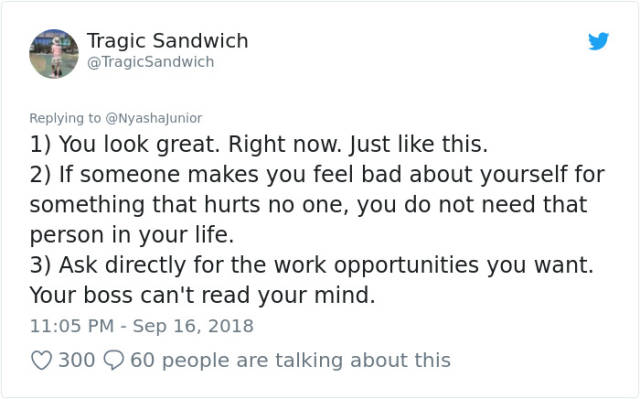Open the @NyashaJunior mention link
Viewport: 640px width, 399px height.
[x=154, y=118]
